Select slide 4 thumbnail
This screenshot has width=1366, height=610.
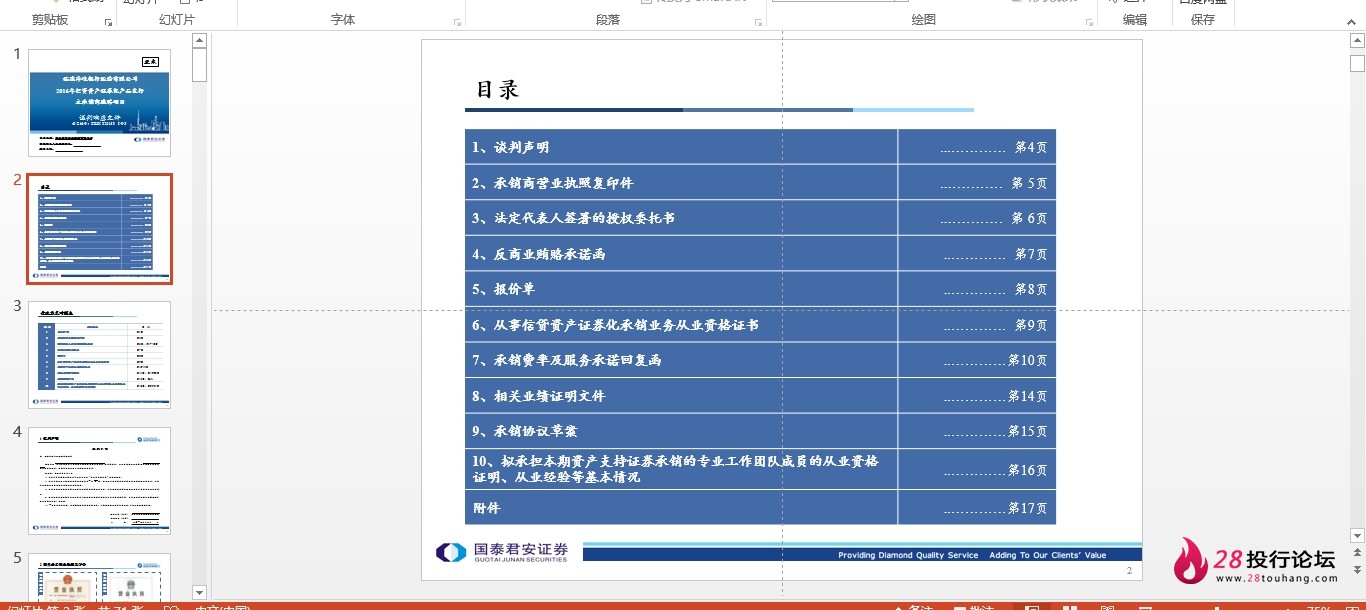tap(99, 481)
